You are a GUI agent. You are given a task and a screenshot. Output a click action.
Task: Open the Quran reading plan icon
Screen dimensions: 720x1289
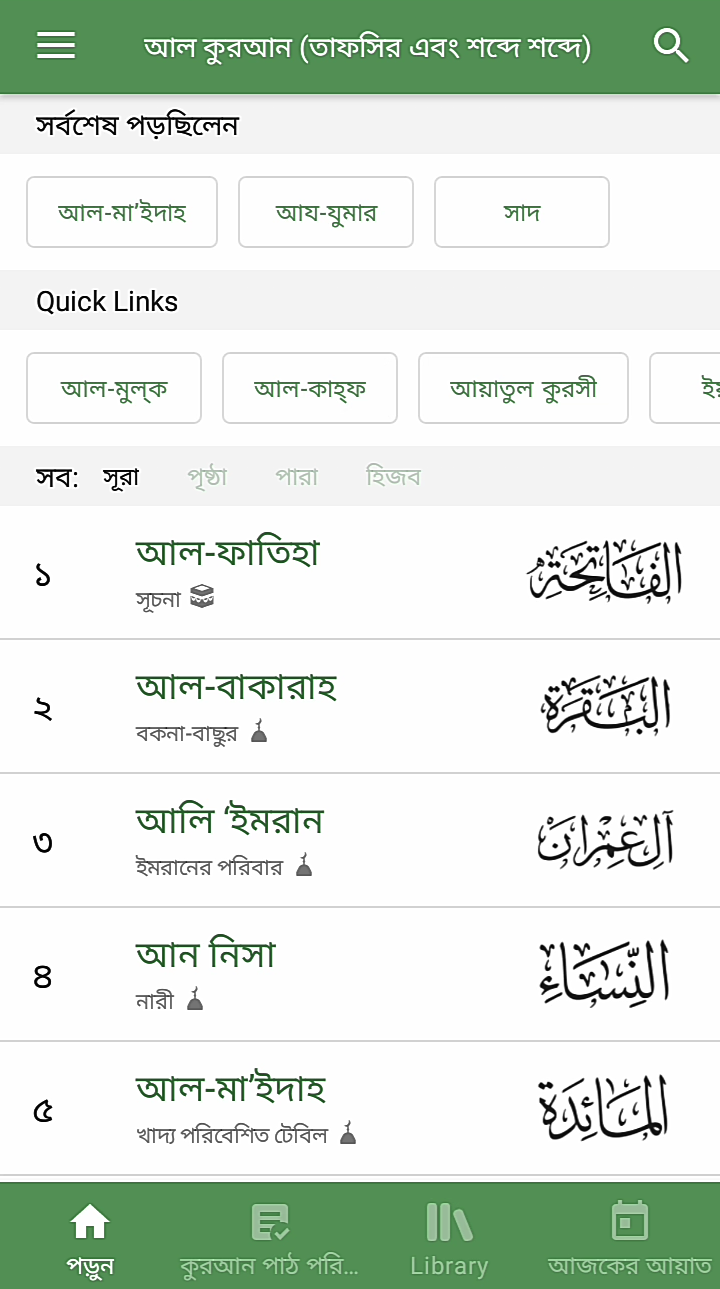point(269,1221)
